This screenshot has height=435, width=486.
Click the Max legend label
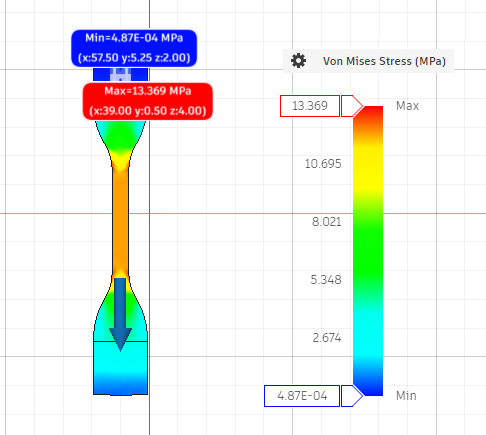(x=407, y=106)
